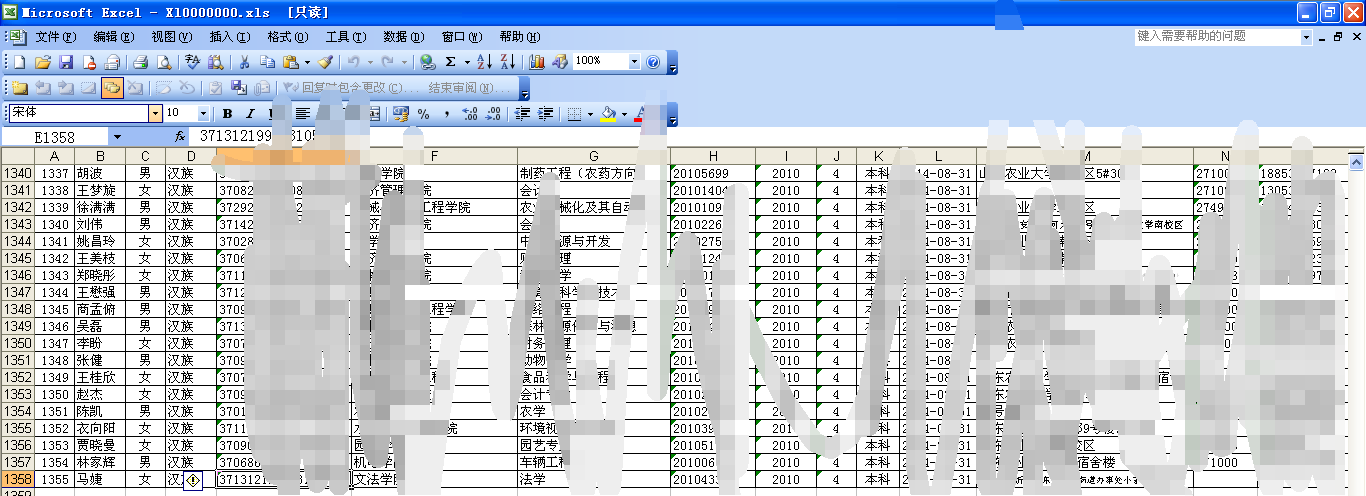This screenshot has width=1366, height=496.
Task: Toggle left text alignment
Action: [302, 114]
